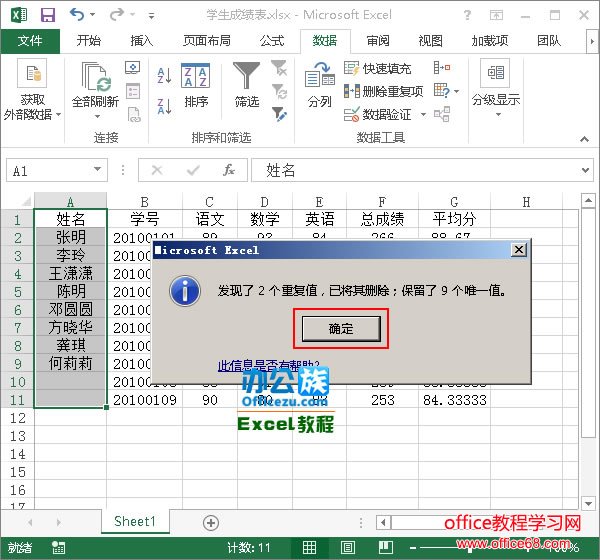Add a new sheet with plus icon
Screen dimensions: 600x560
(211, 523)
